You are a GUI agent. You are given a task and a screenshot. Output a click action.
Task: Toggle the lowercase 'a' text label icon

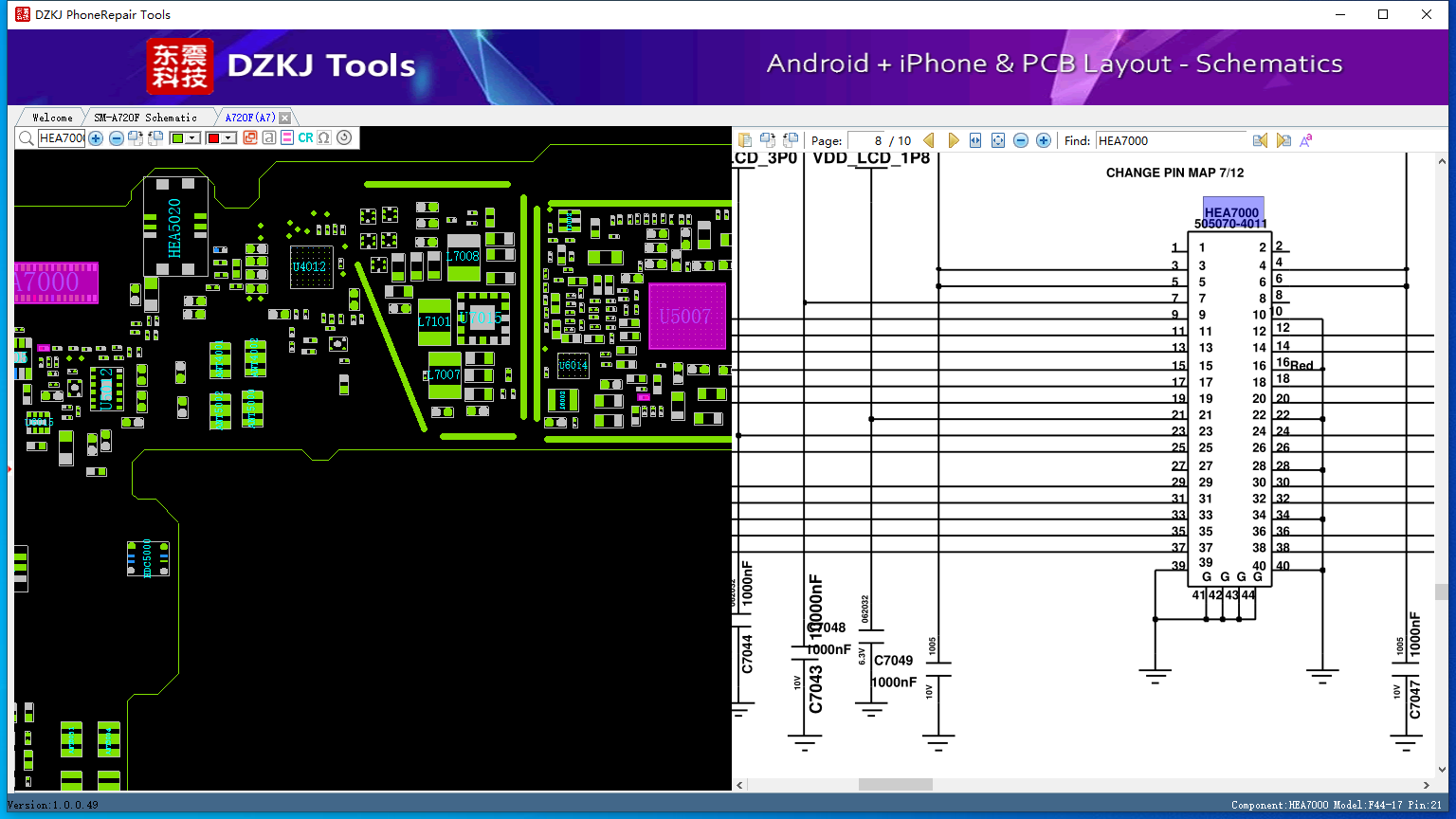coord(269,138)
